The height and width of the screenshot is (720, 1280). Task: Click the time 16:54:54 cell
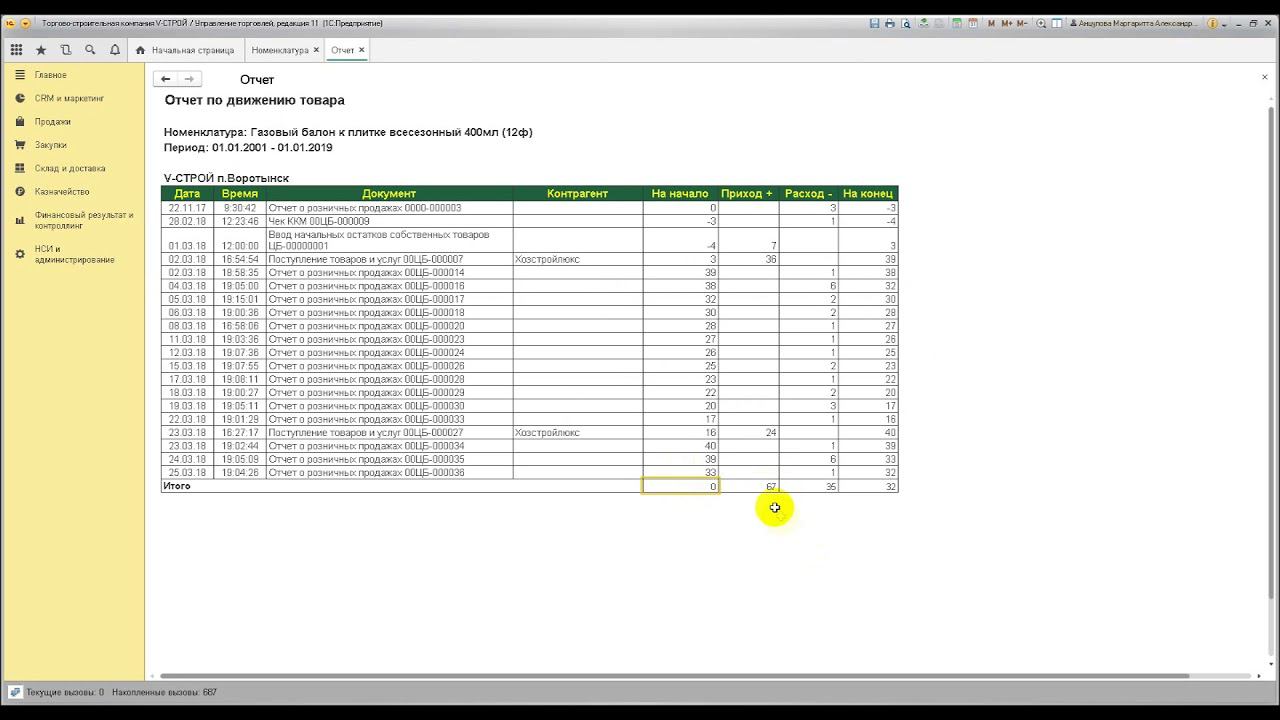tap(240, 259)
